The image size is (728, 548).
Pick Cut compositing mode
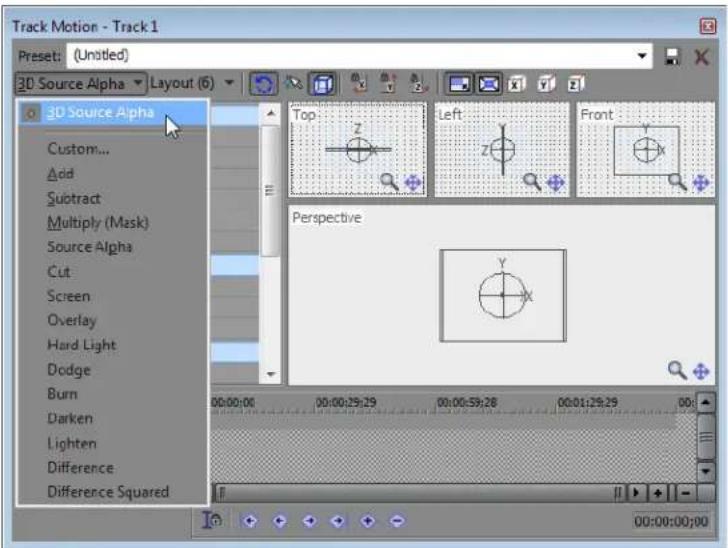58,271
